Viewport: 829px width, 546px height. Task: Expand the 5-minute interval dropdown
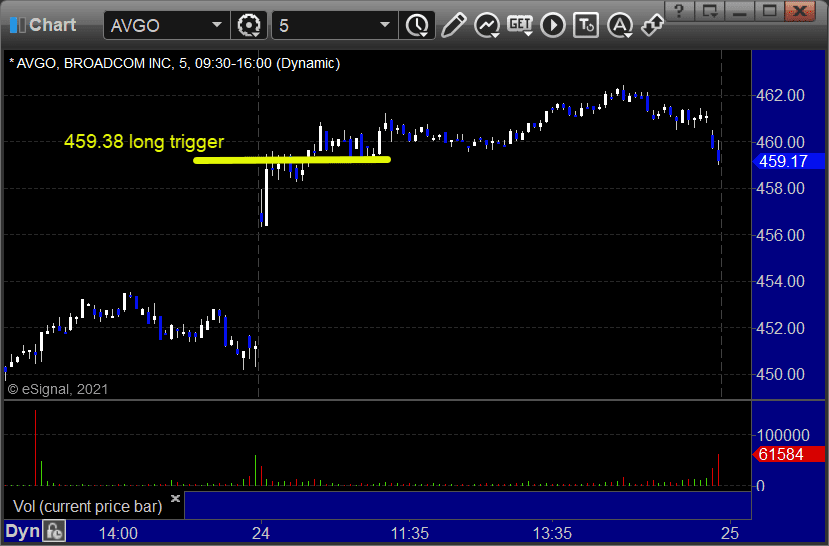click(x=385, y=25)
